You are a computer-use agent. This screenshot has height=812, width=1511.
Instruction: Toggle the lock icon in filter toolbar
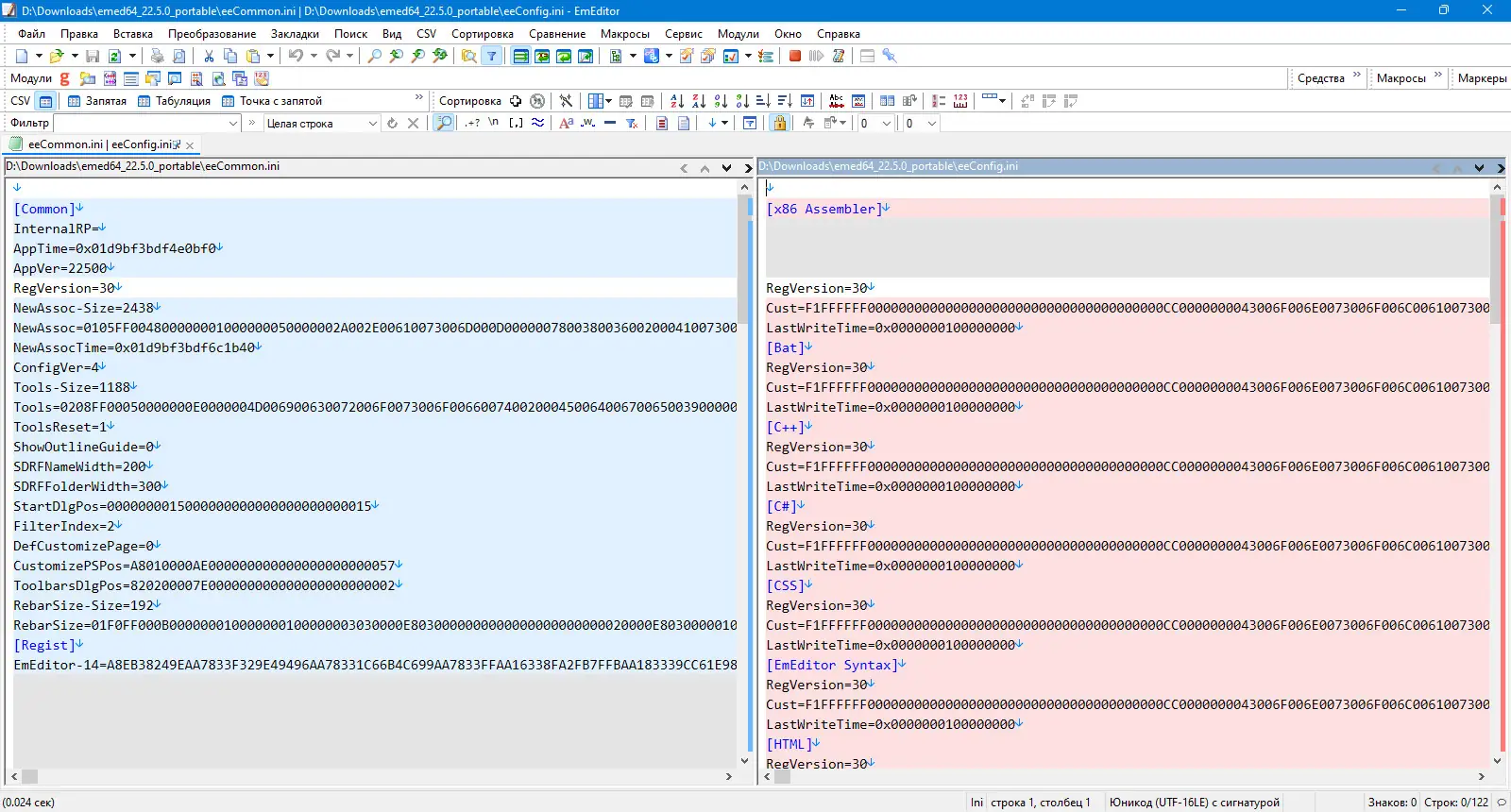(x=779, y=124)
